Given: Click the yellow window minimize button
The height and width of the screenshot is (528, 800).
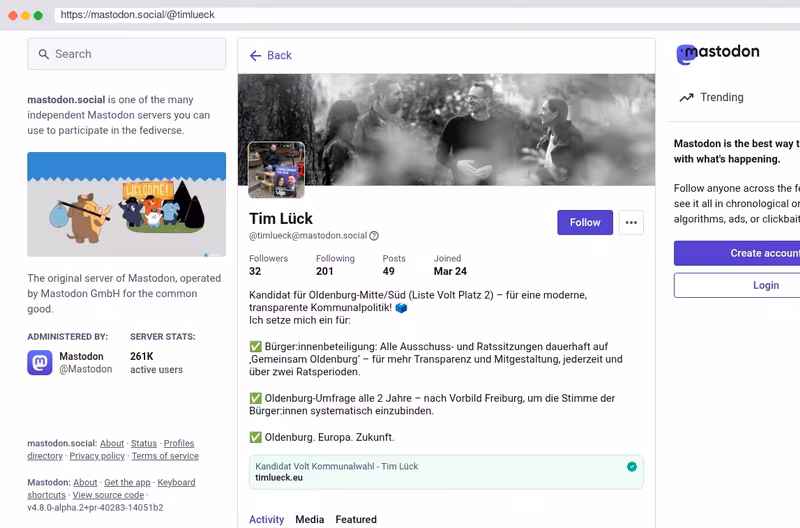Looking at the screenshot, I should (26, 15).
